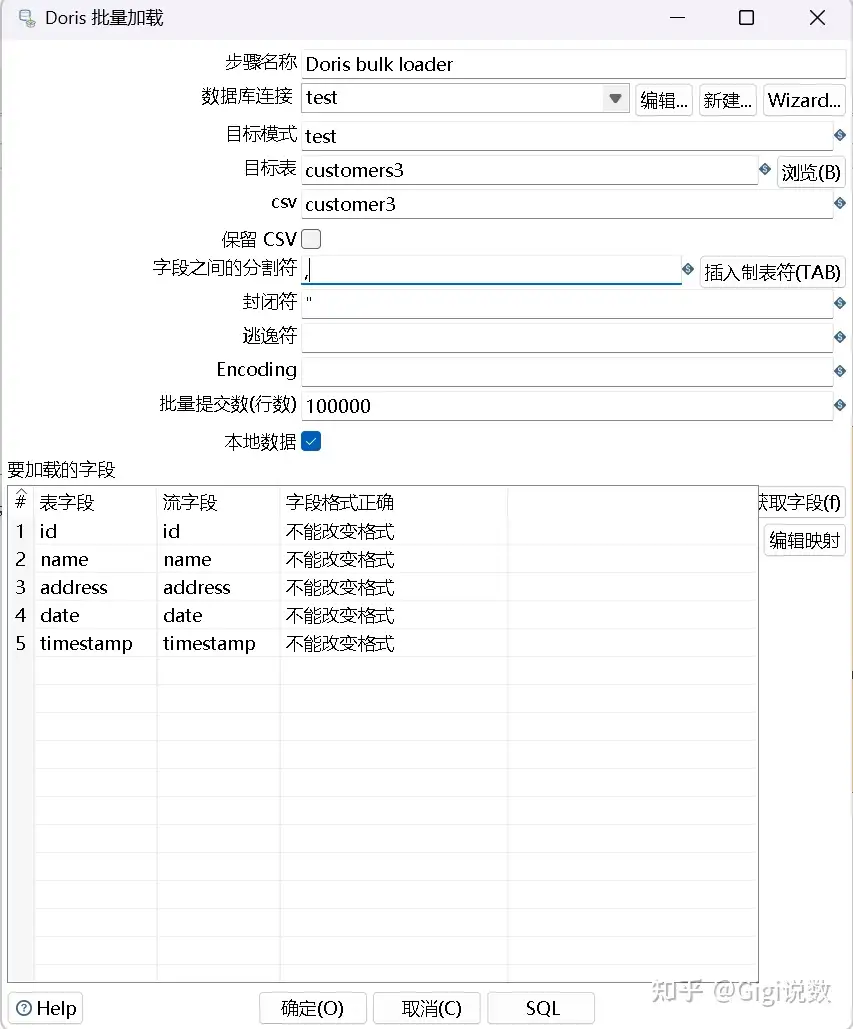Maximize the Doris 批量加载 window
This screenshot has height=1029, width=853.
point(747,18)
